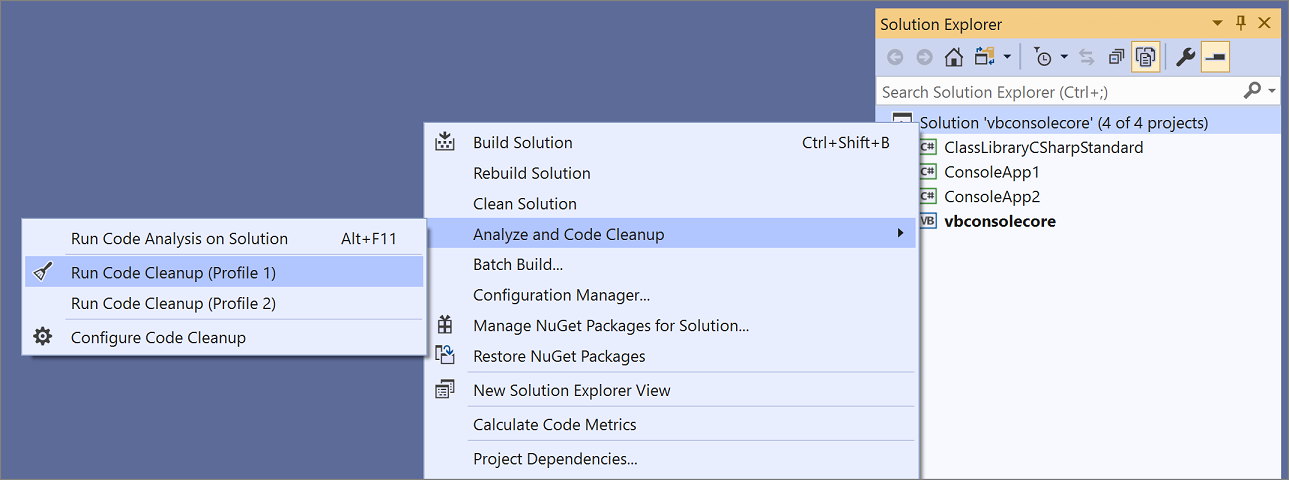Click the NuGet gift box icon

tap(445, 325)
